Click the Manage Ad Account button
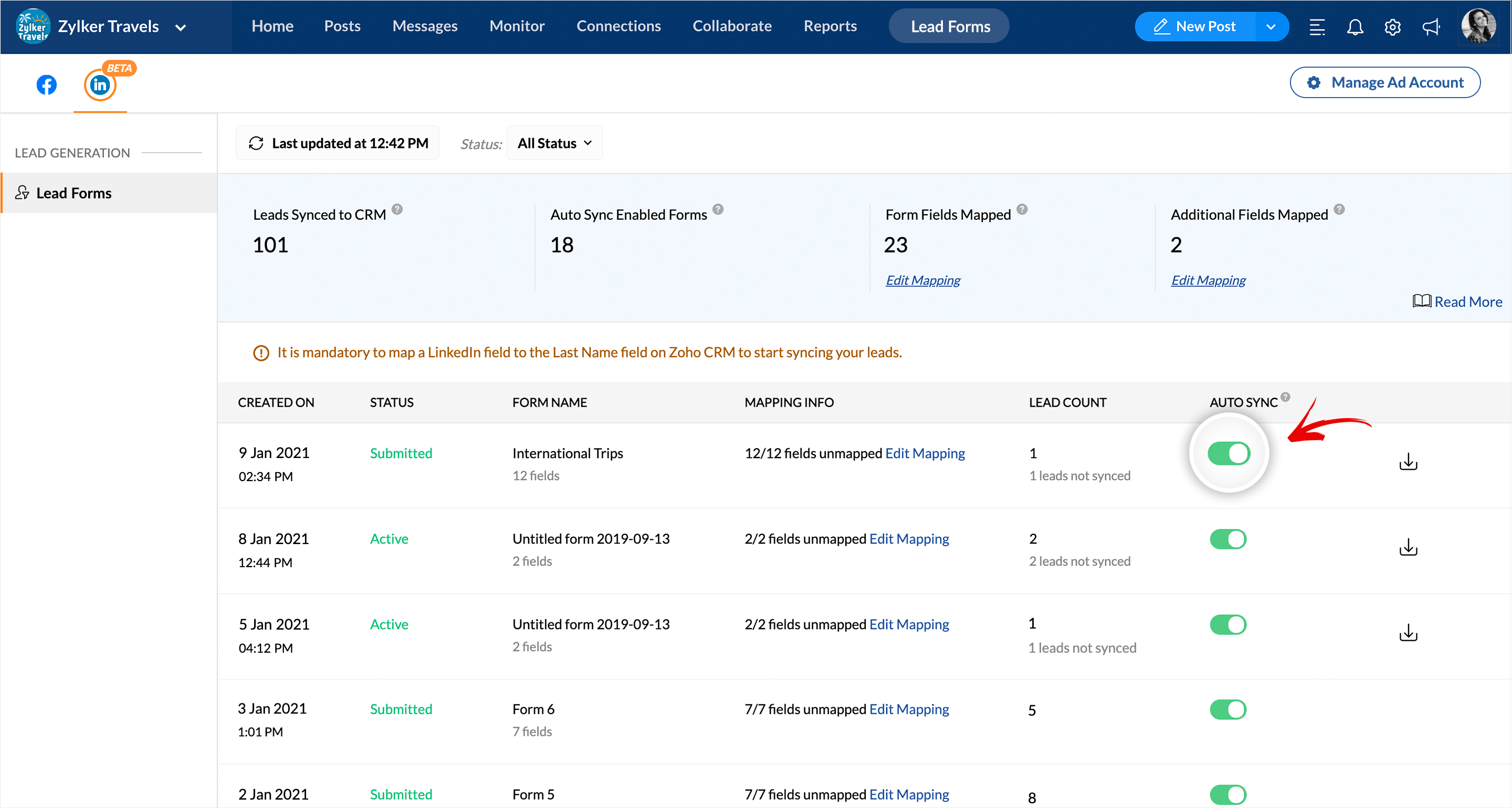The width and height of the screenshot is (1512, 808). pyautogui.click(x=1384, y=83)
